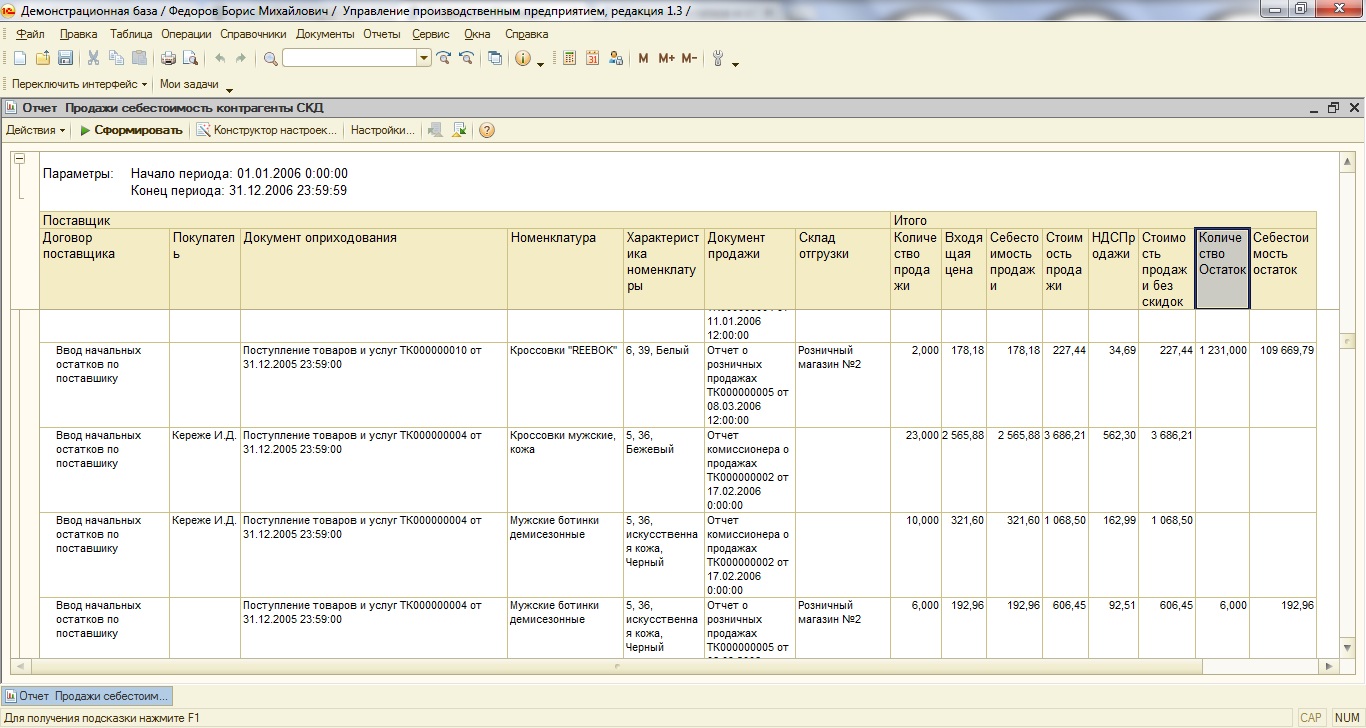Viewport: 1366px width, 728px height.
Task: Open the Отчеты menu
Action: pos(382,34)
